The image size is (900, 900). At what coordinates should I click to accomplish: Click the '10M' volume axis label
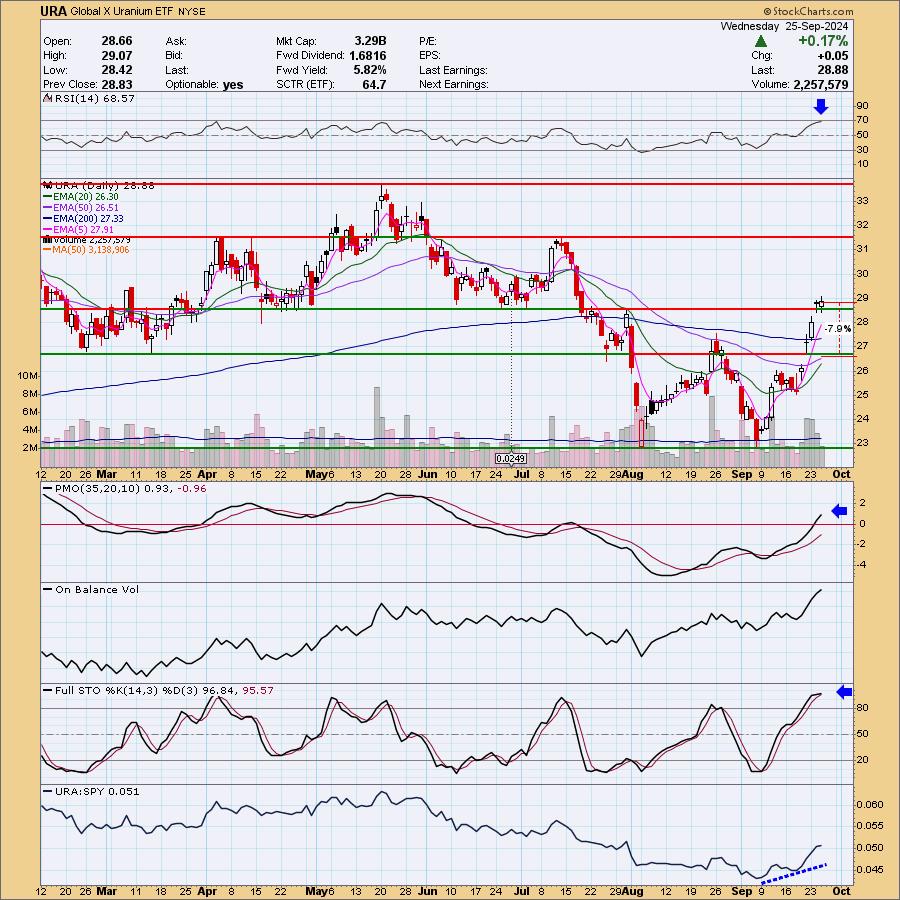point(28,375)
